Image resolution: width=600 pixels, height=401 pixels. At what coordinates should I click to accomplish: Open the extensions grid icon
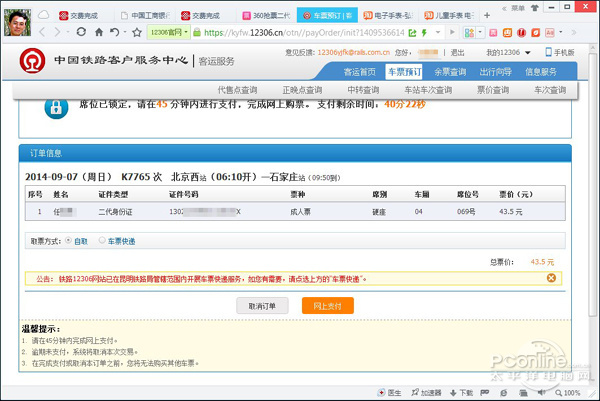(x=469, y=33)
